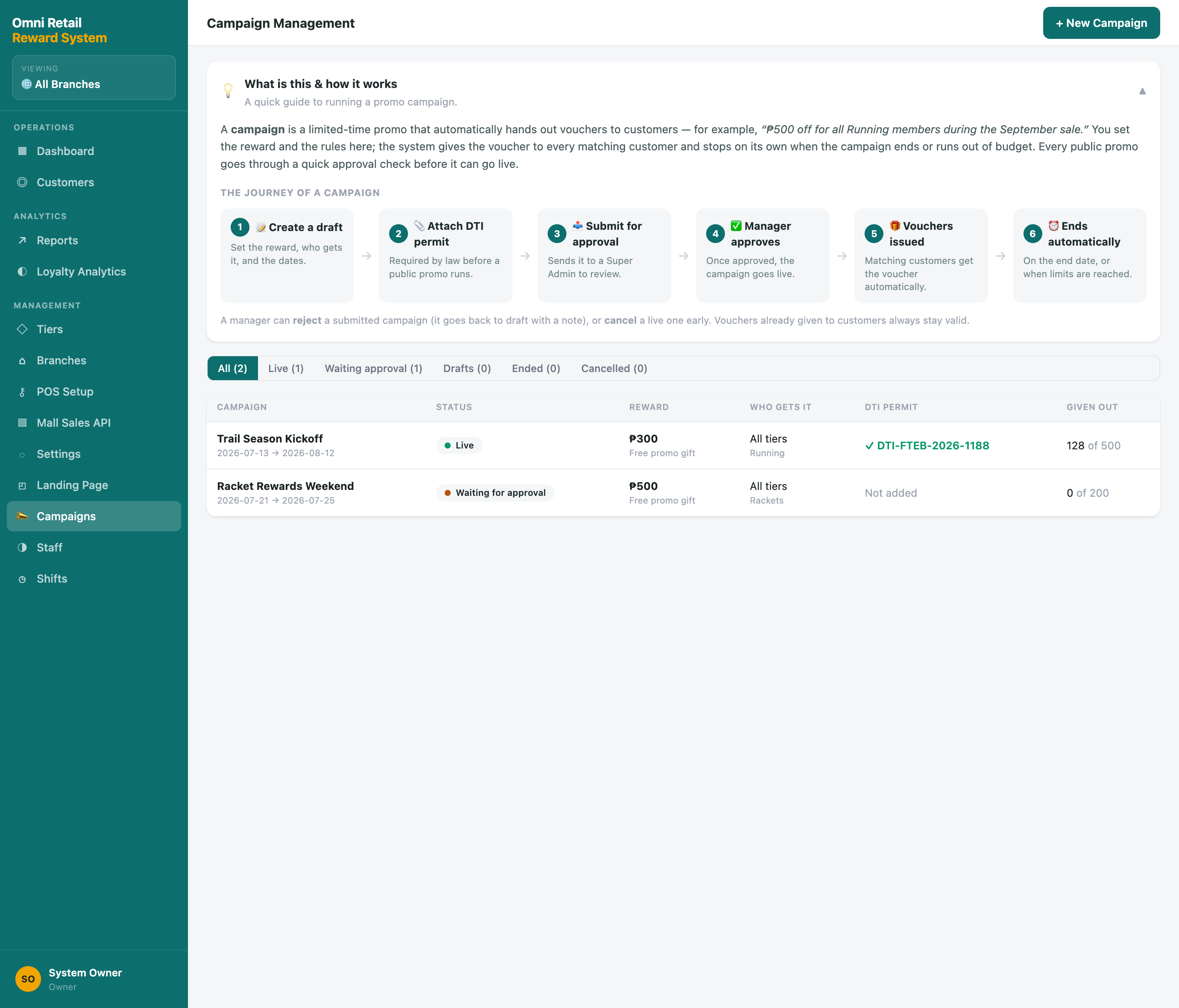
Task: Show the Waiting approval (1) tab
Action: (373, 369)
